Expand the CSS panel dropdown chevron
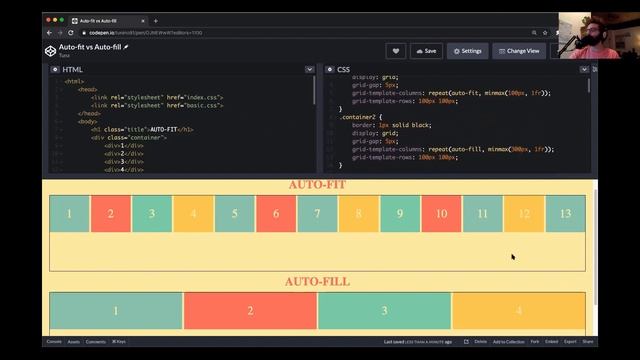640x360 pixels. (584, 69)
